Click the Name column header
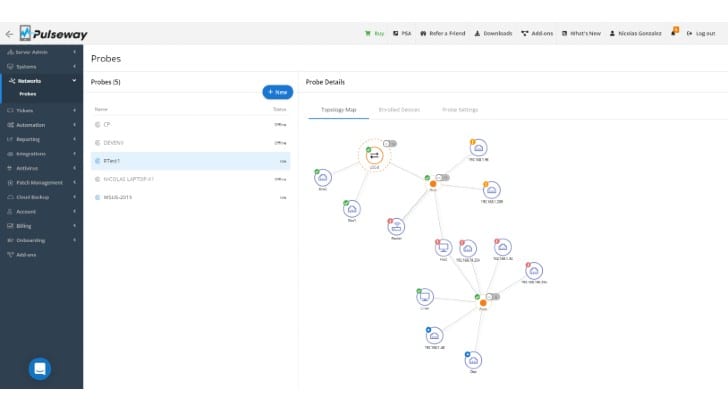Image resolution: width=728 pixels, height=410 pixels. [x=101, y=109]
